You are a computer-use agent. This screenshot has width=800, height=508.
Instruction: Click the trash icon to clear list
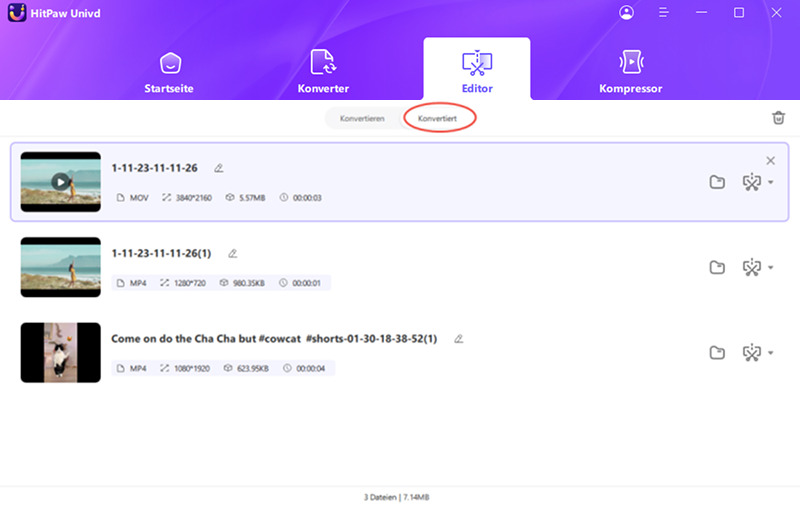coord(778,118)
